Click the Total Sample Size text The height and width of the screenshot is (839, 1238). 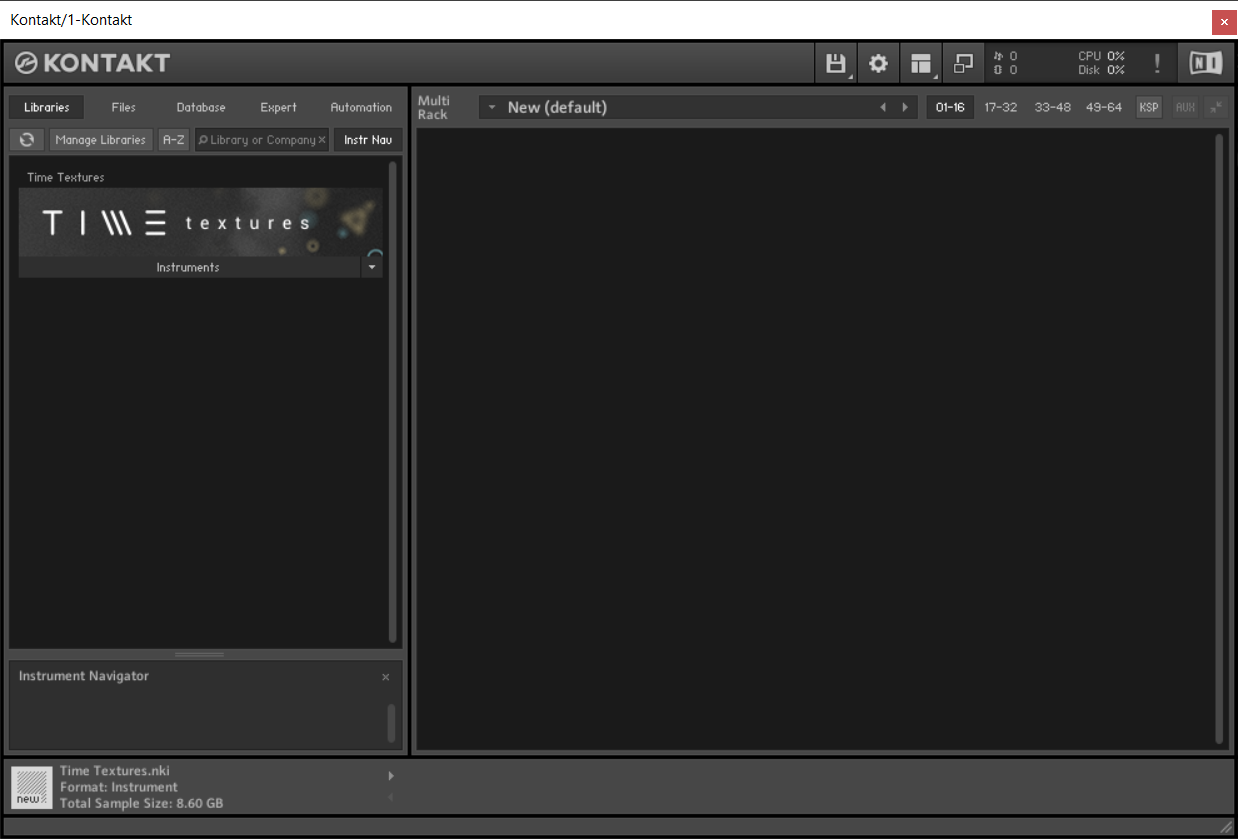(141, 803)
